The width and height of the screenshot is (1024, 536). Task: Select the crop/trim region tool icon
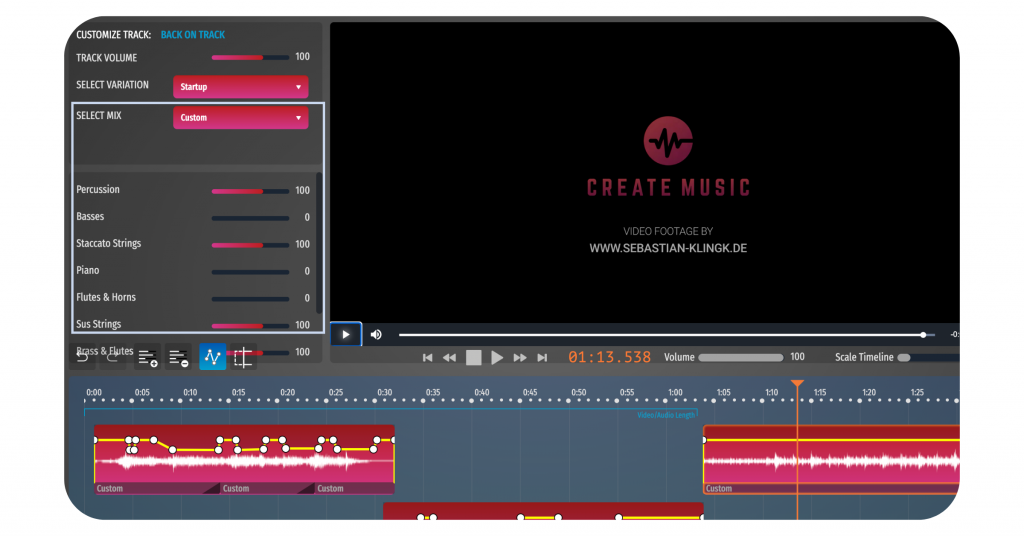[x=243, y=357]
